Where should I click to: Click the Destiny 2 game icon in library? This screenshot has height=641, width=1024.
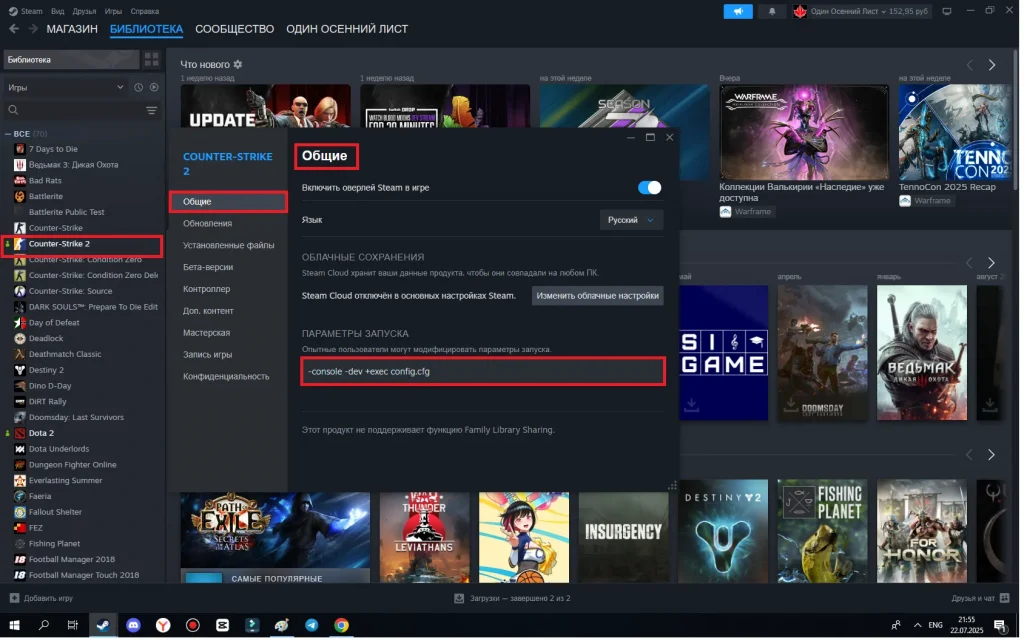[20, 369]
